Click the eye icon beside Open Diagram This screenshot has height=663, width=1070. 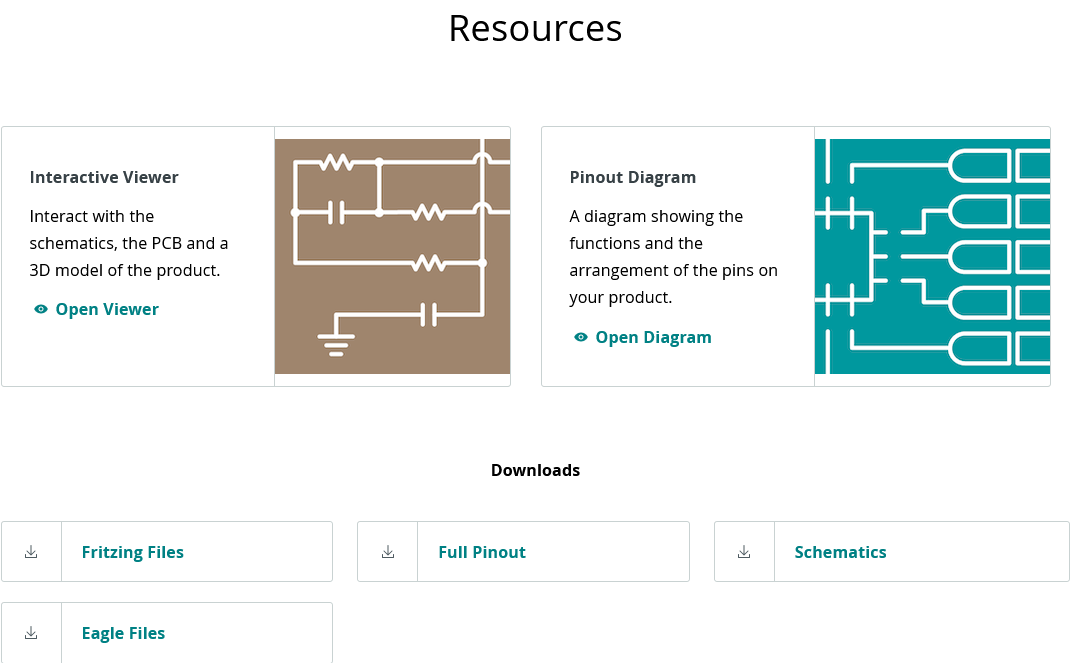[581, 338]
